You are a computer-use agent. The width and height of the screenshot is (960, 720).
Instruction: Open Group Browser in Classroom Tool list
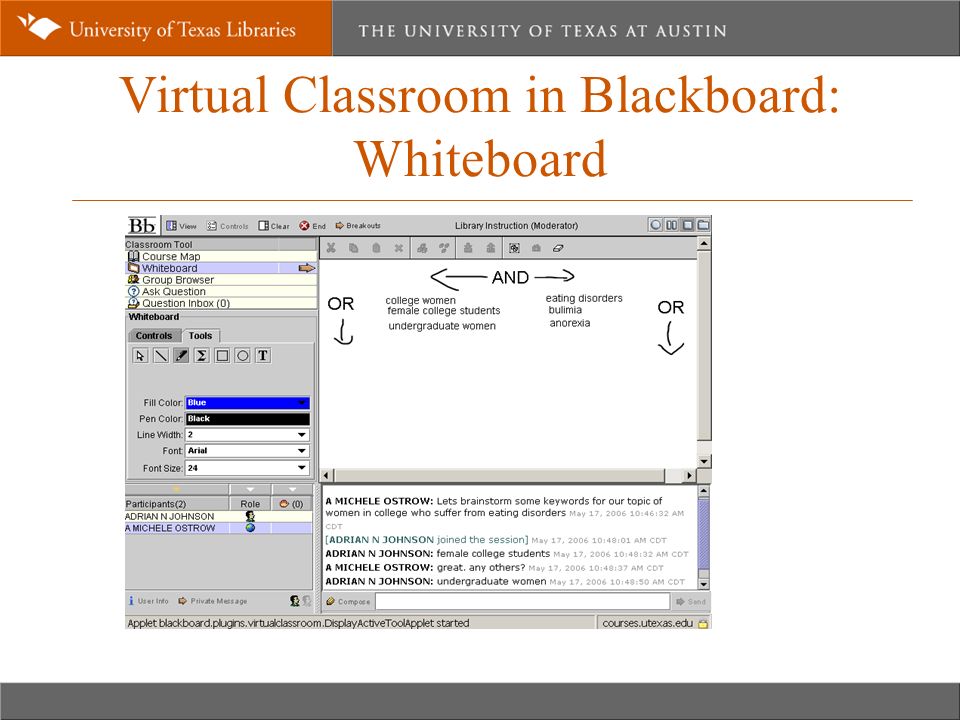(221, 280)
